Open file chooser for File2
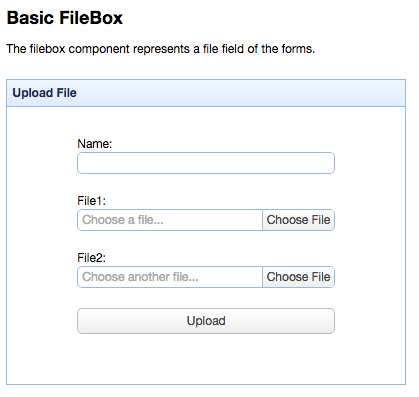419x397 pixels. pos(298,277)
